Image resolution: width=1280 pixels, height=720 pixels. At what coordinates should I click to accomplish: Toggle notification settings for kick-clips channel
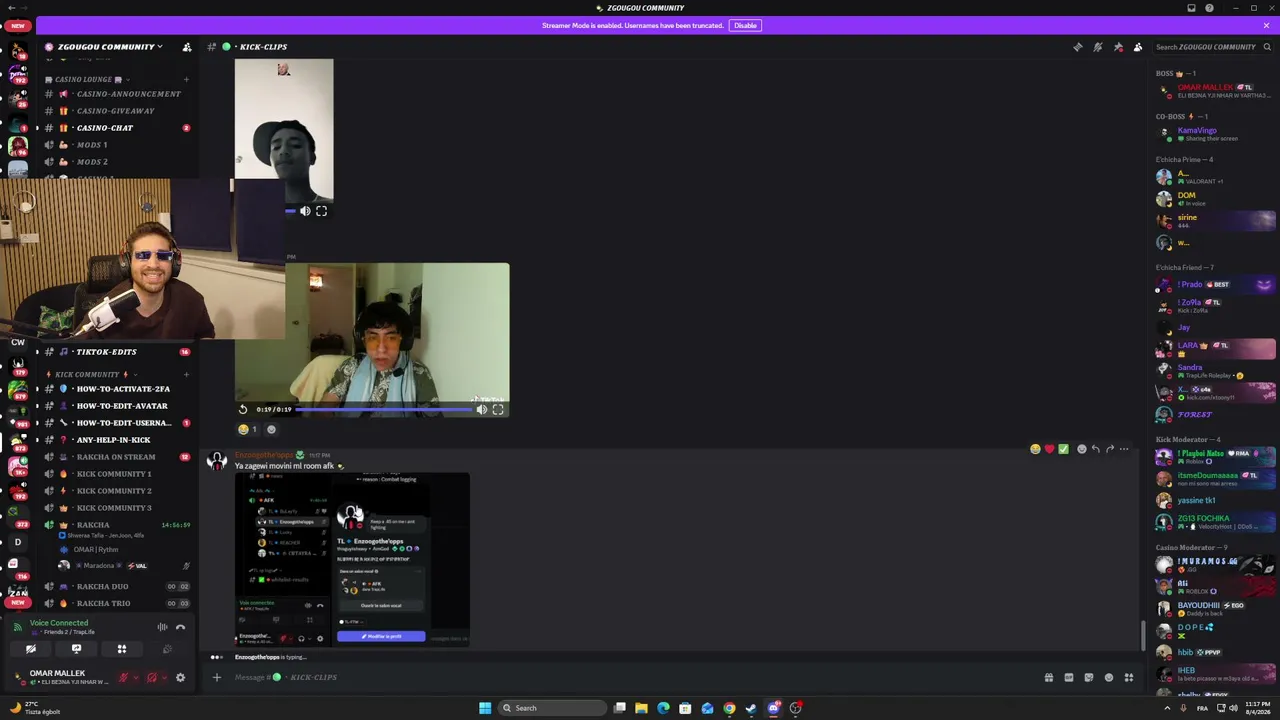tap(1097, 47)
